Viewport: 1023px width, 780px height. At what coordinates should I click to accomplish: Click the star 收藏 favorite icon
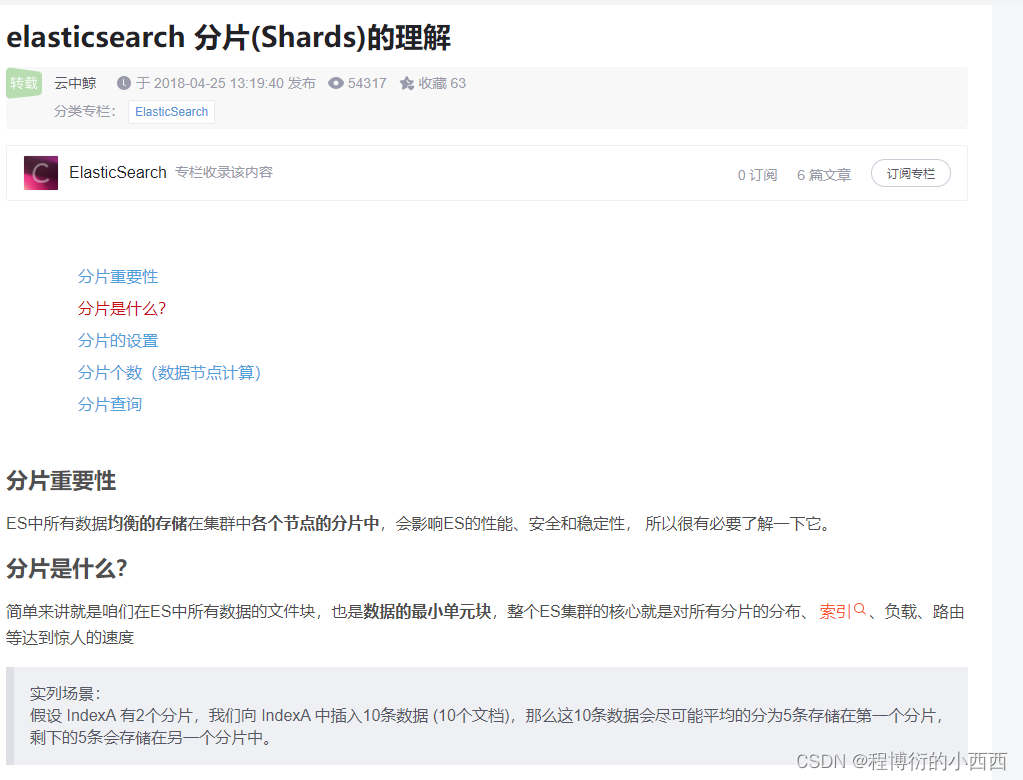(407, 83)
